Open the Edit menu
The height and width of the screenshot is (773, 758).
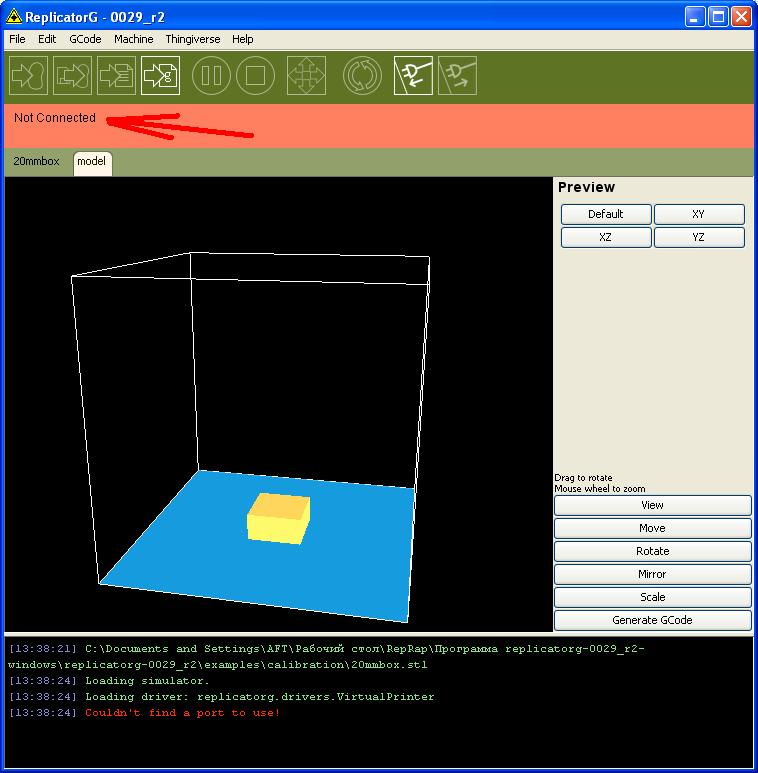(x=47, y=39)
